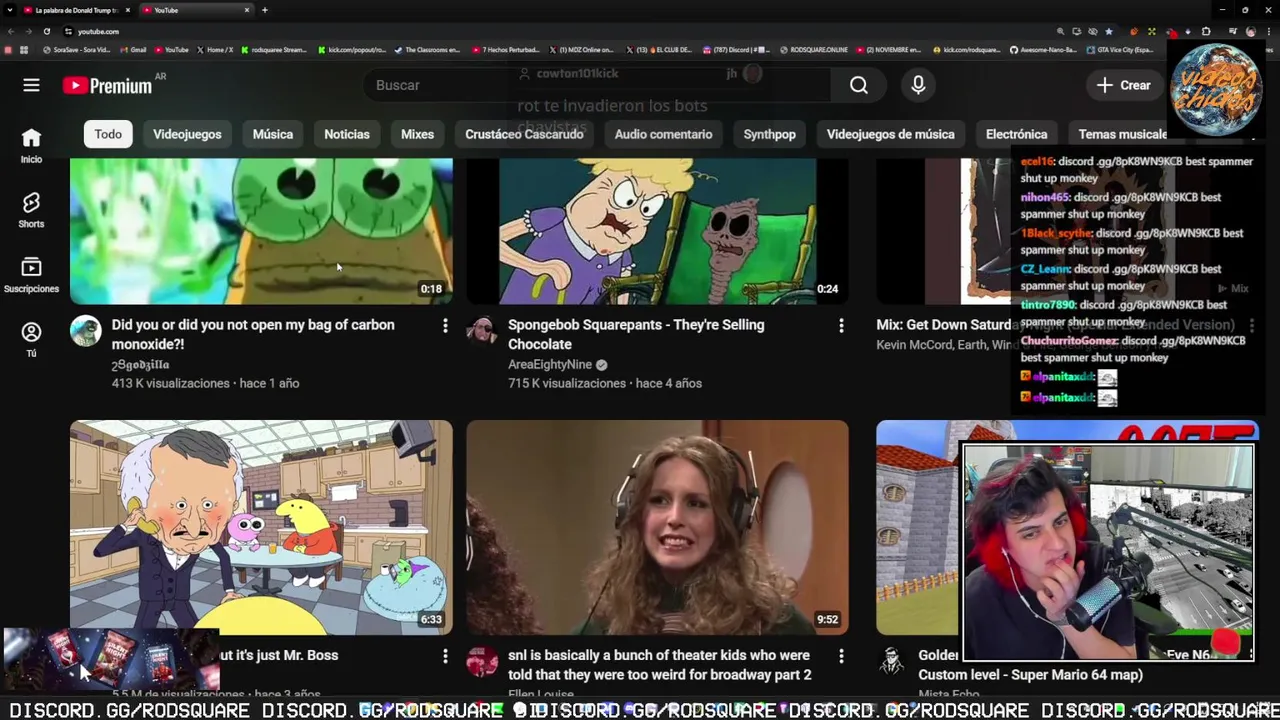Open more options for Spongebob Chocolate video
Image resolution: width=1280 pixels, height=720 pixels.
pyautogui.click(x=841, y=326)
